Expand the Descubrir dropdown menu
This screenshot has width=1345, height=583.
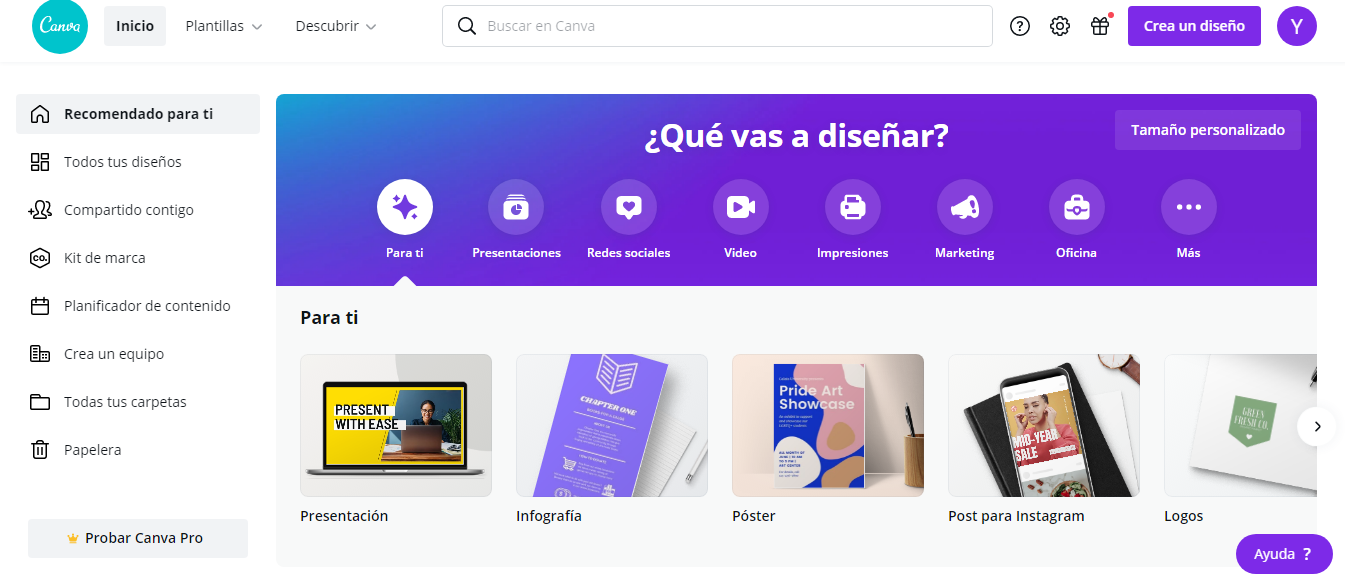tap(336, 26)
